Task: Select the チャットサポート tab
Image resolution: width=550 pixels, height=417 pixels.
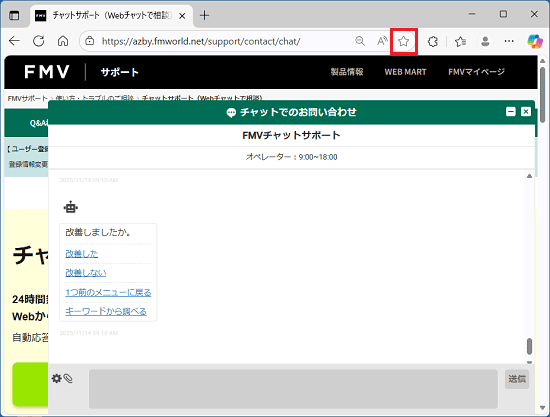Action: click(112, 15)
